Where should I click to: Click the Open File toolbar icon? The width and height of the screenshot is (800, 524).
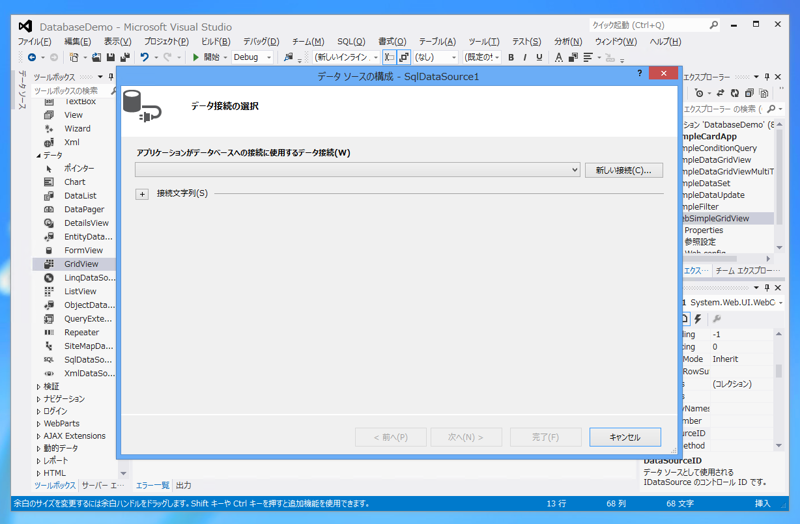pos(96,57)
